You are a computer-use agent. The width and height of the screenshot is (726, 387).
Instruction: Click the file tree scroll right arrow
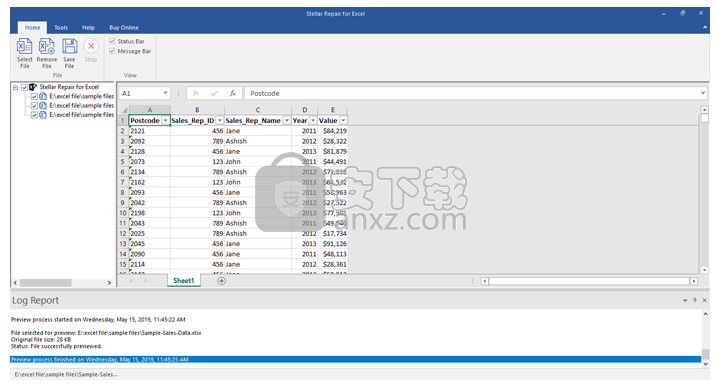pos(109,282)
